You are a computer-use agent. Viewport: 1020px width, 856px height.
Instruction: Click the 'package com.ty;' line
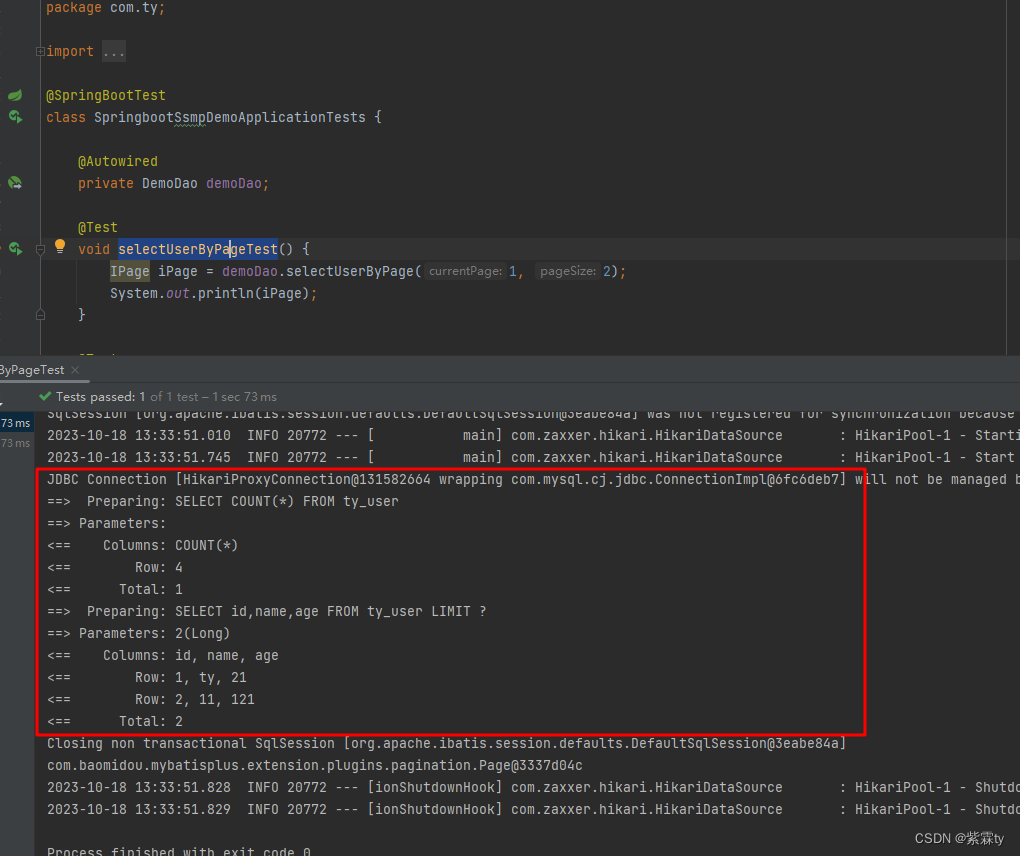coord(105,8)
